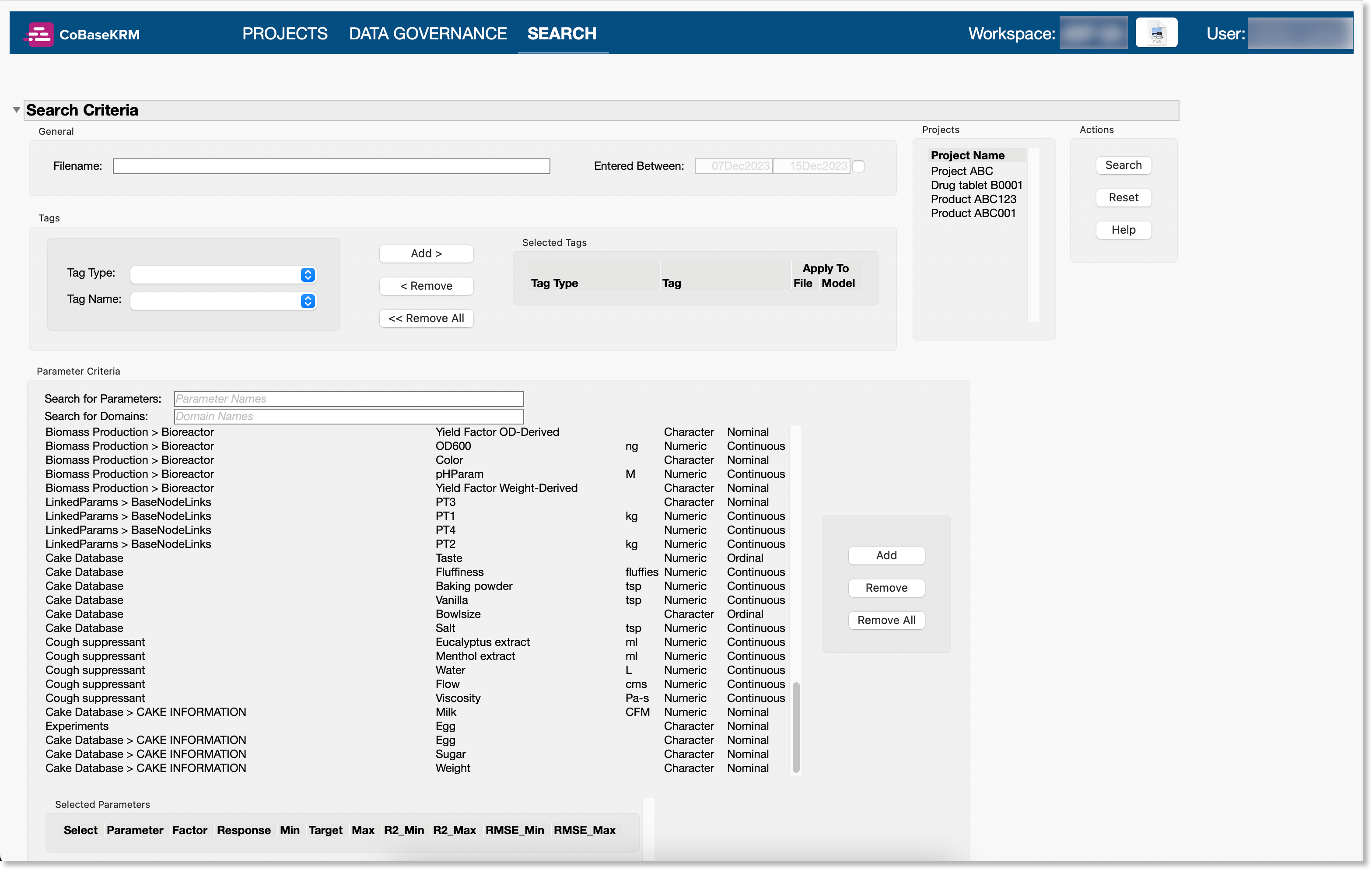
Task: Select the Weight parameter row
Action: [415, 768]
